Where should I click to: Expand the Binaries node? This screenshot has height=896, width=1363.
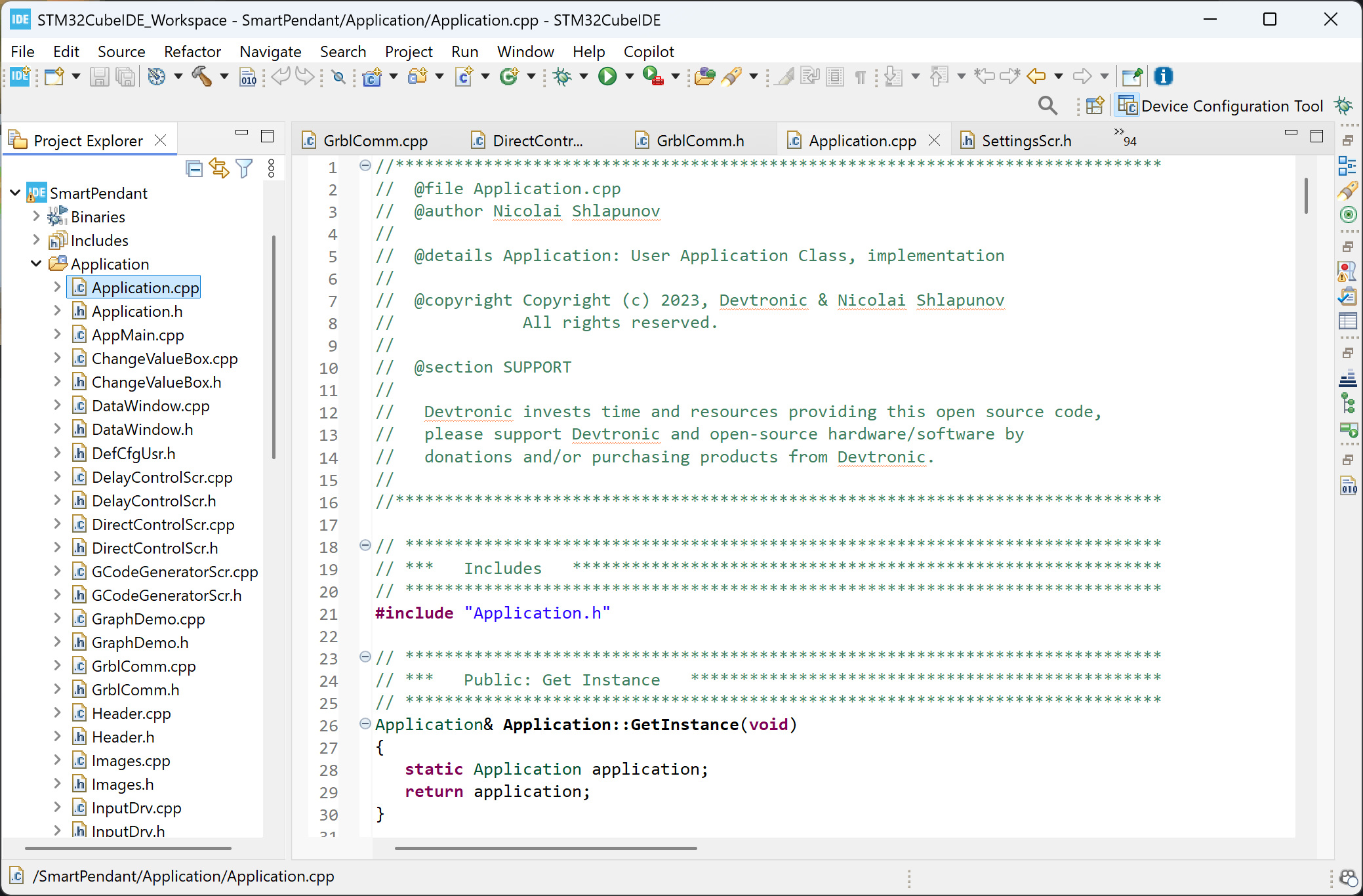tap(36, 216)
